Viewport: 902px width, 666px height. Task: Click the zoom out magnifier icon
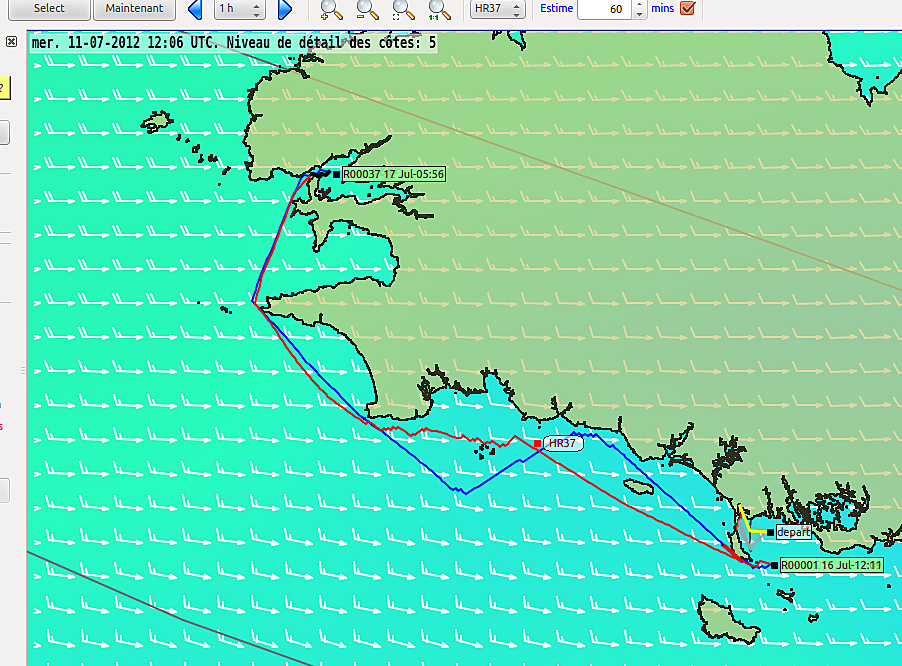tap(367, 9)
